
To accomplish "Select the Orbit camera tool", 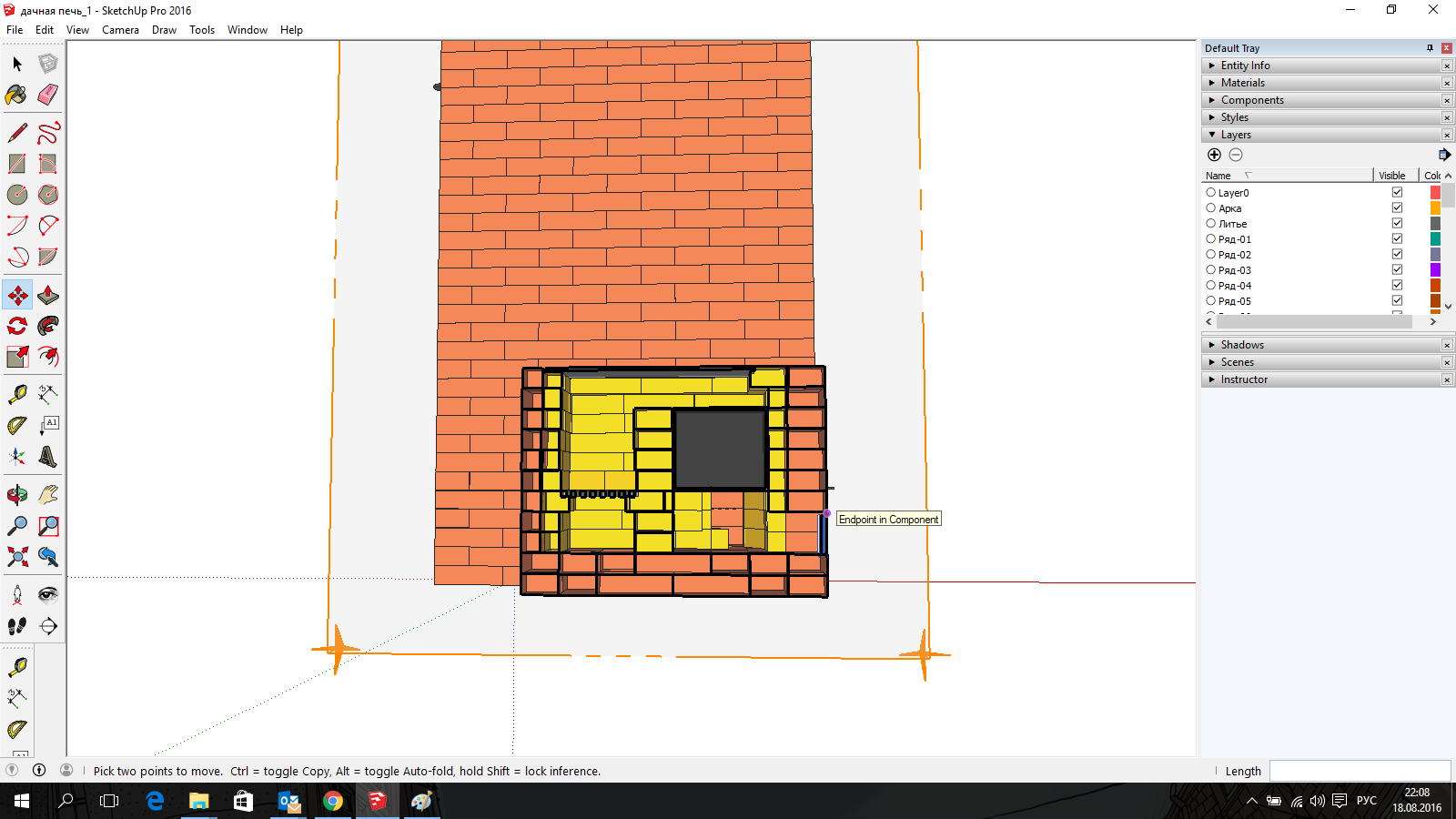I will click(16, 495).
